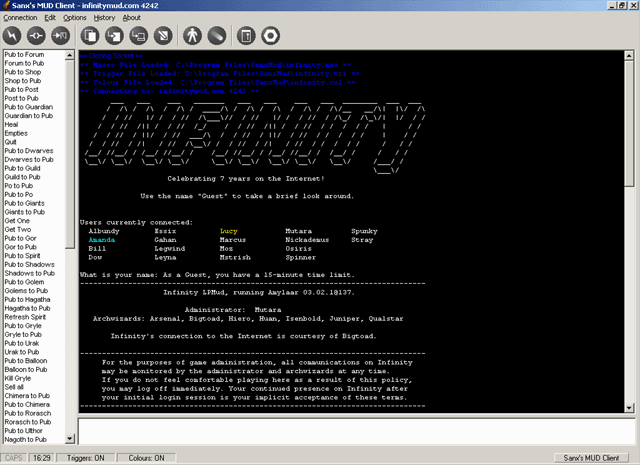This screenshot has width=640, height=465.
Task: Click the CAPS status bar indicator
Action: [x=14, y=457]
